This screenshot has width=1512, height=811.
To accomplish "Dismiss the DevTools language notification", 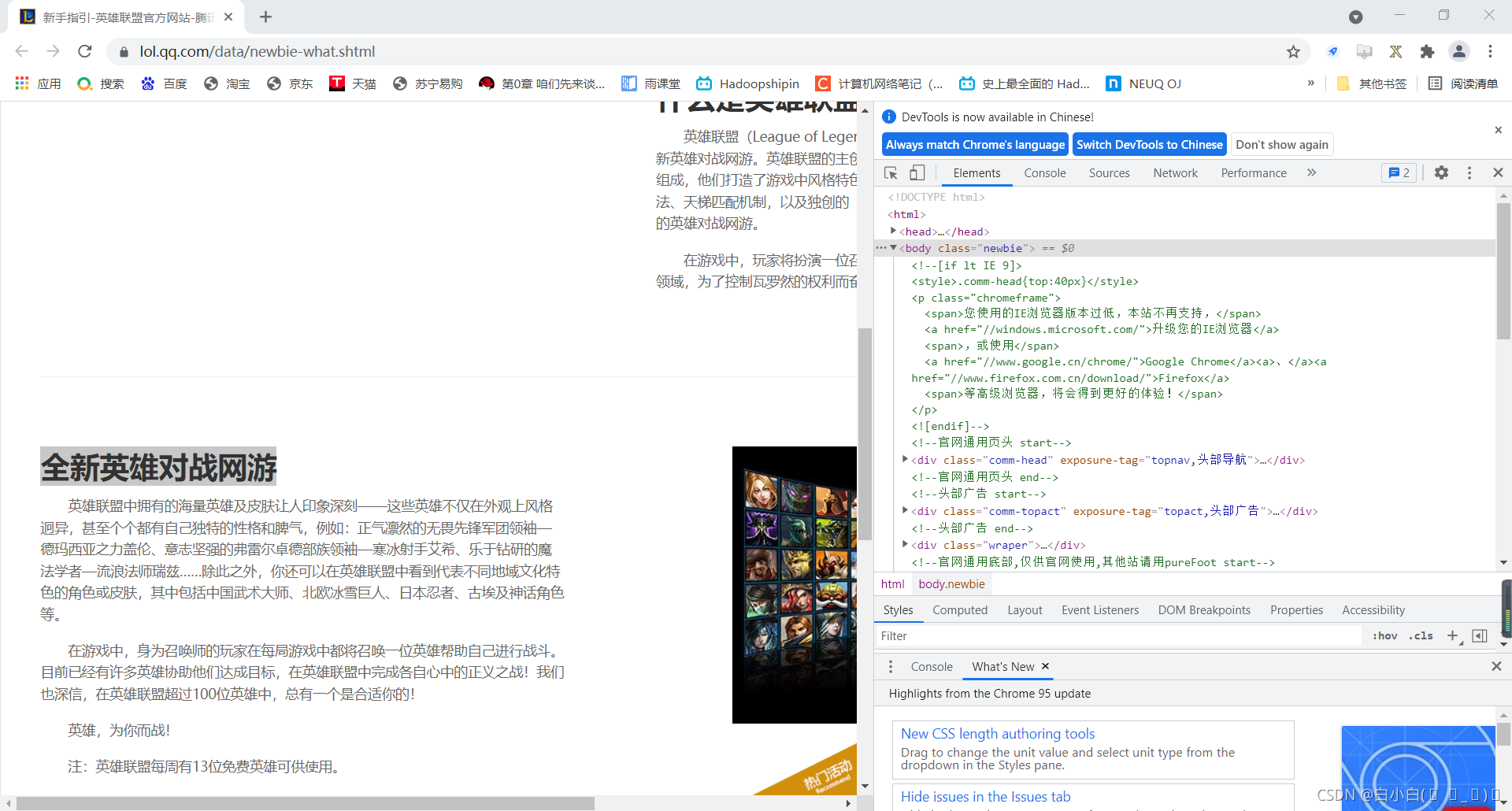I will pos(1498,130).
